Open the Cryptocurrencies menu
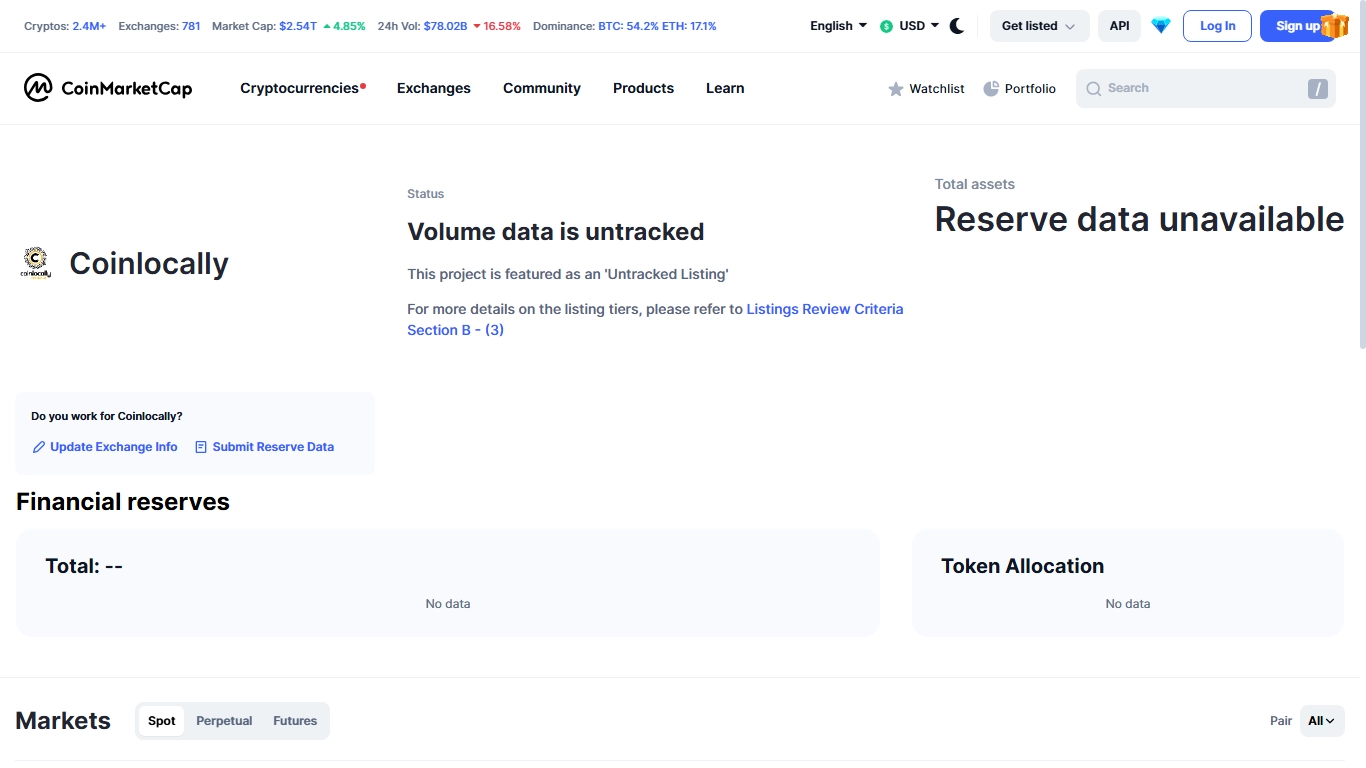The width and height of the screenshot is (1366, 768). (303, 88)
